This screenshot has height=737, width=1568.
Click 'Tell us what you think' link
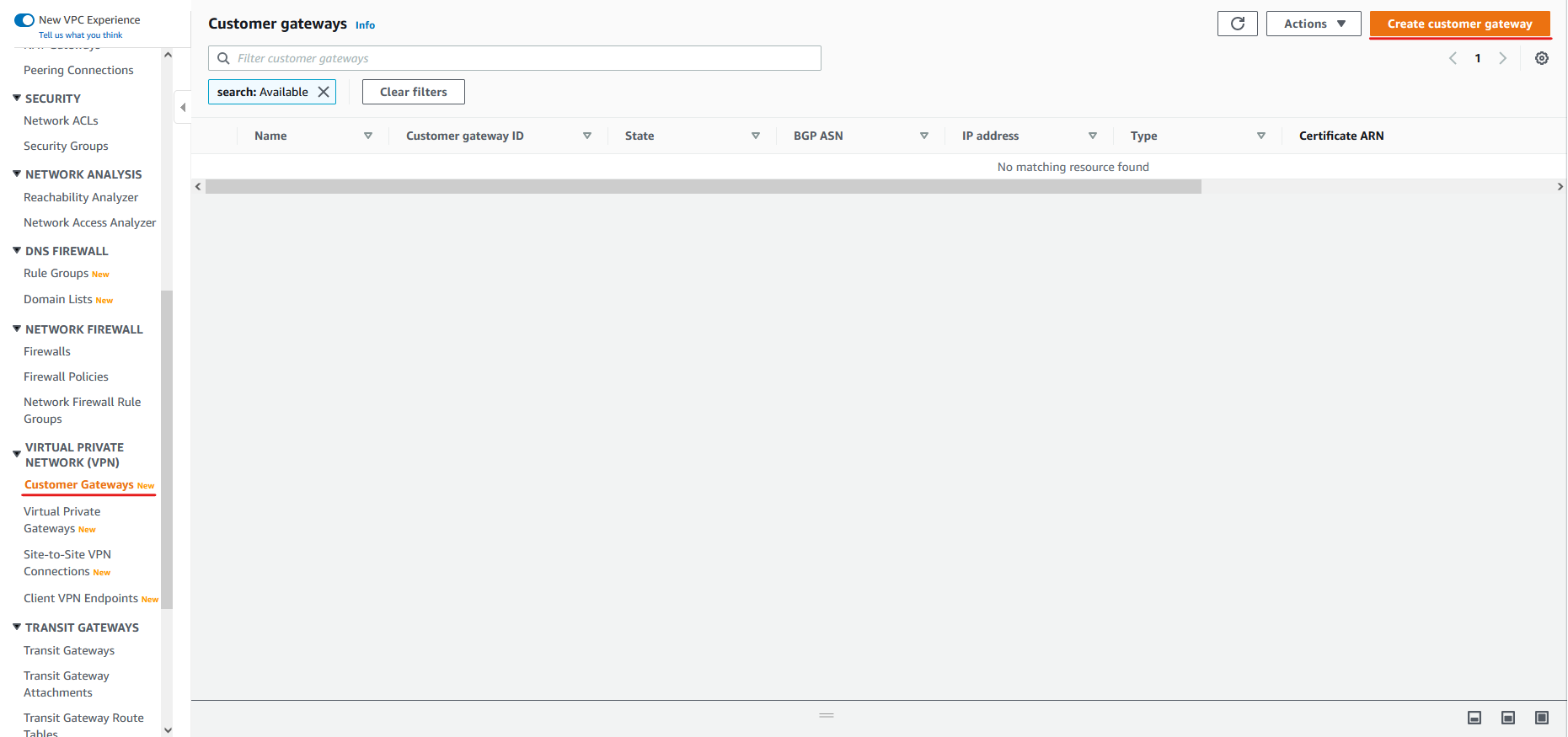(x=81, y=35)
